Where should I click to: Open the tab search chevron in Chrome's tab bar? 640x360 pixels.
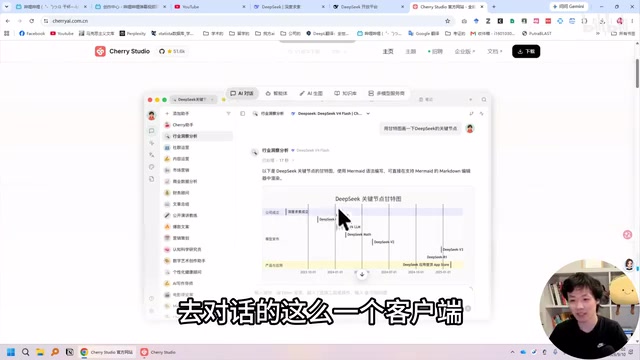click(x=6, y=7)
